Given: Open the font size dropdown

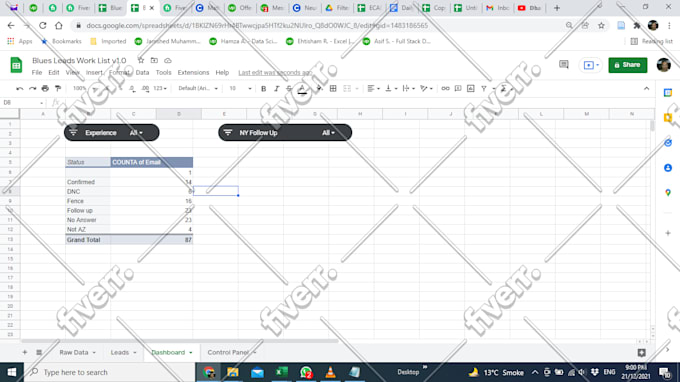Looking at the screenshot, I should coord(240,88).
